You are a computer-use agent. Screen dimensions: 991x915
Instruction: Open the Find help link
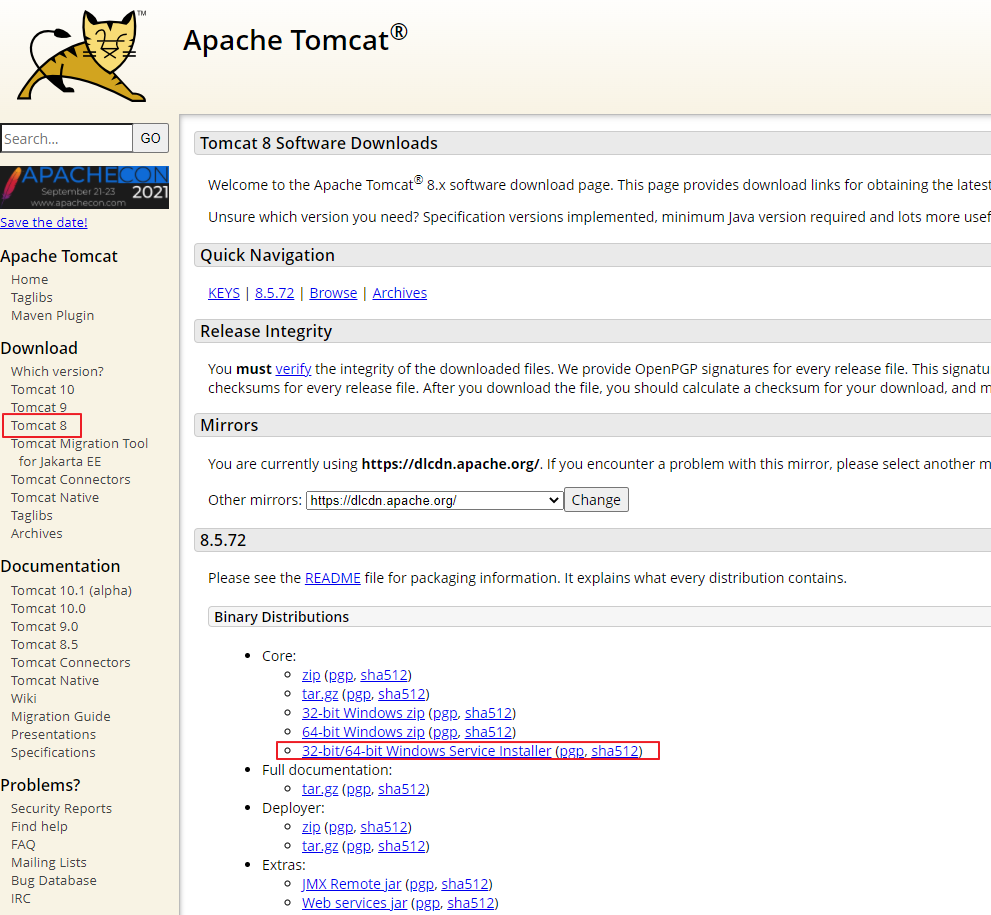[39, 827]
